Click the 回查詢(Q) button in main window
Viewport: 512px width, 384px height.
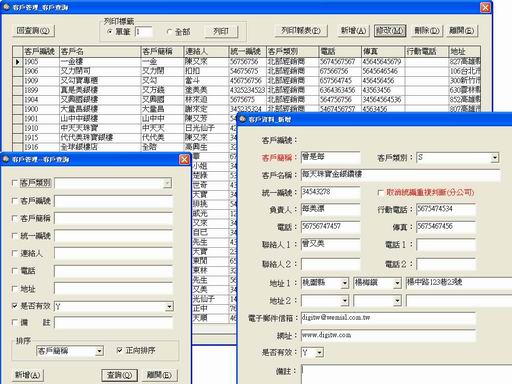pyautogui.click(x=33, y=31)
